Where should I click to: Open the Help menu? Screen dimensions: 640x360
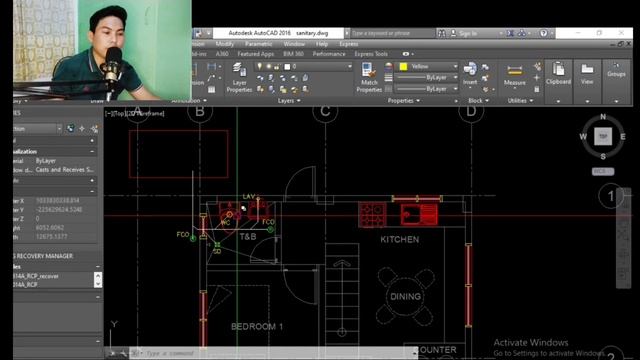coord(322,44)
